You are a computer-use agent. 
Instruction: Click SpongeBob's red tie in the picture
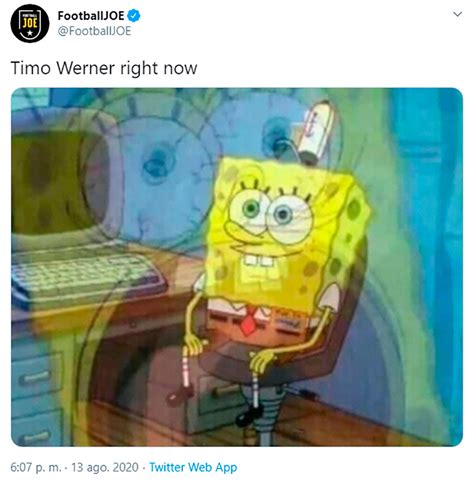249,322
